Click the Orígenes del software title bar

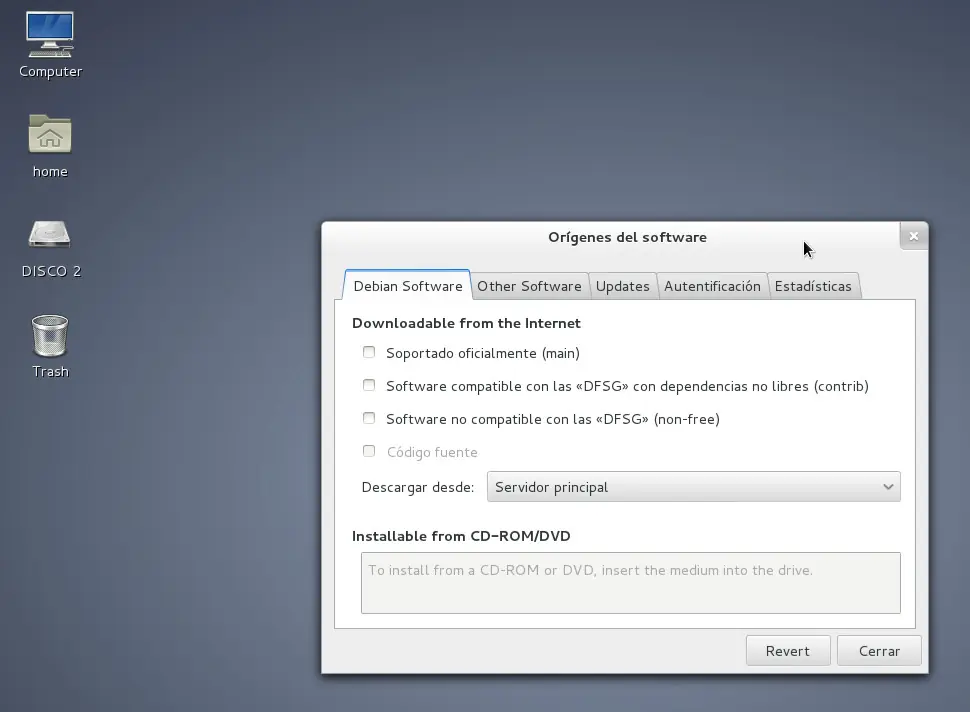[627, 238]
